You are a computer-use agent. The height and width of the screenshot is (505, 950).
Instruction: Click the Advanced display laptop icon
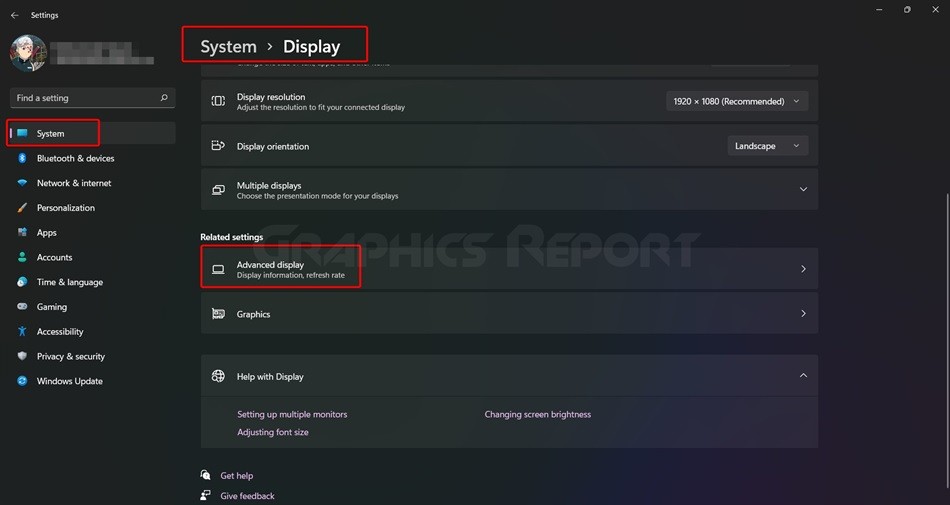pos(218,269)
